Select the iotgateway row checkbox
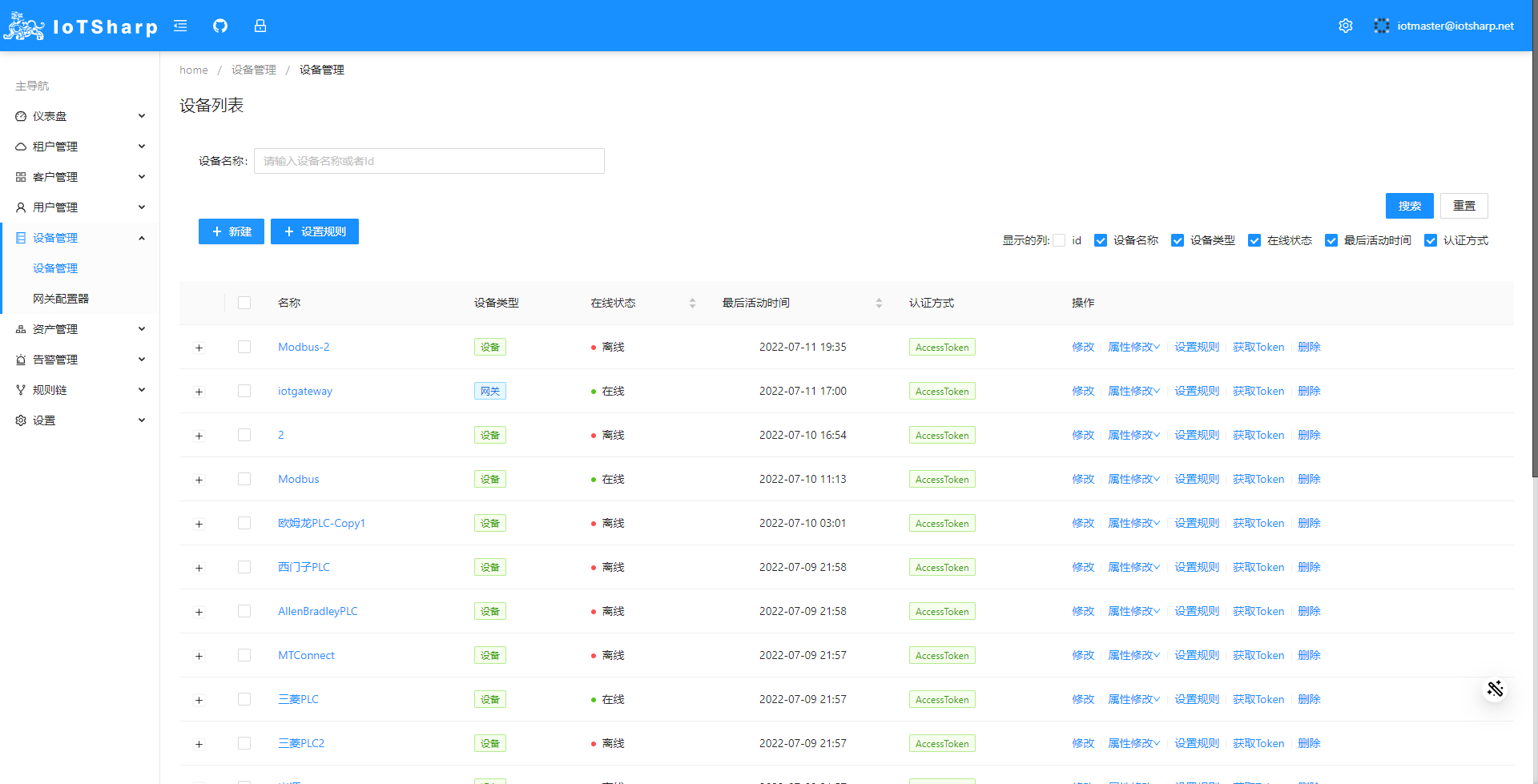The image size is (1538, 784). tap(244, 391)
